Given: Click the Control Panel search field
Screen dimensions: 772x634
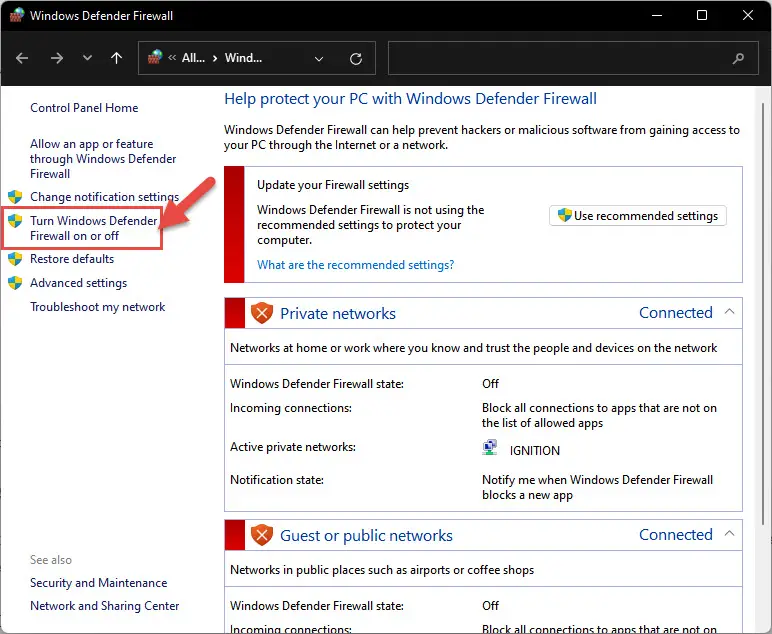Looking at the screenshot, I should [573, 58].
